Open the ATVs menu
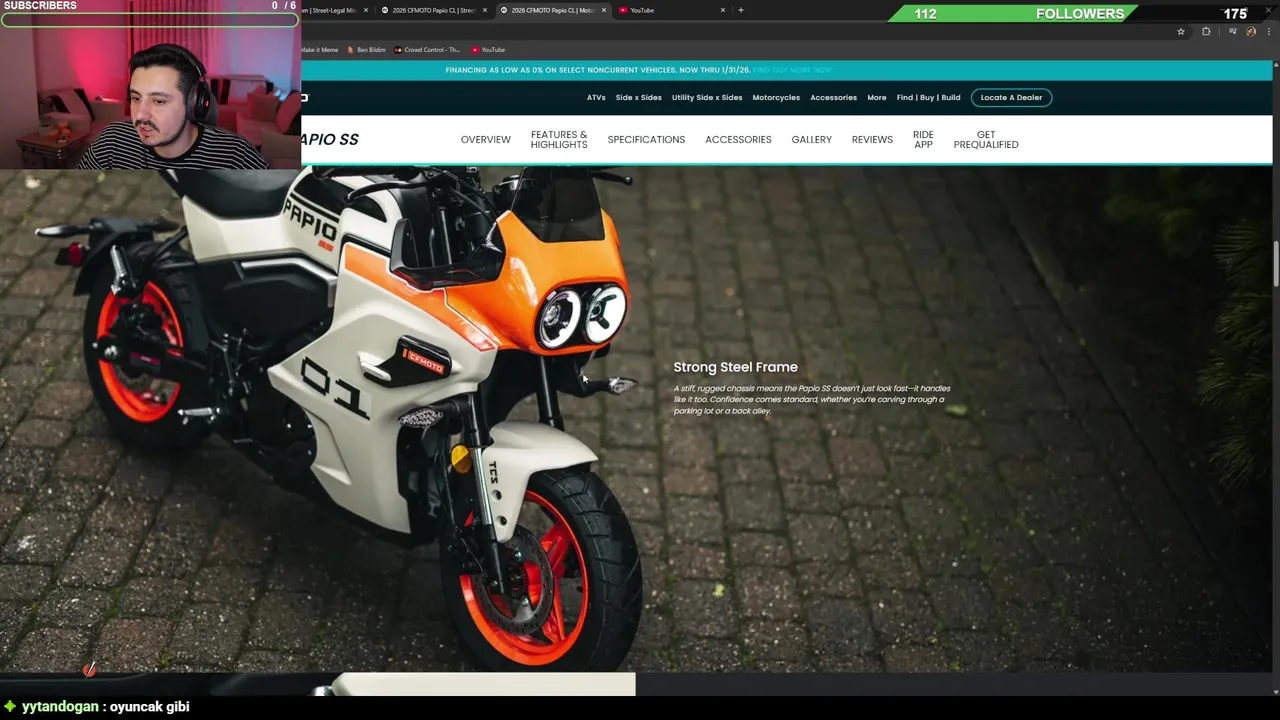The width and height of the screenshot is (1280, 720). pyautogui.click(x=596, y=97)
